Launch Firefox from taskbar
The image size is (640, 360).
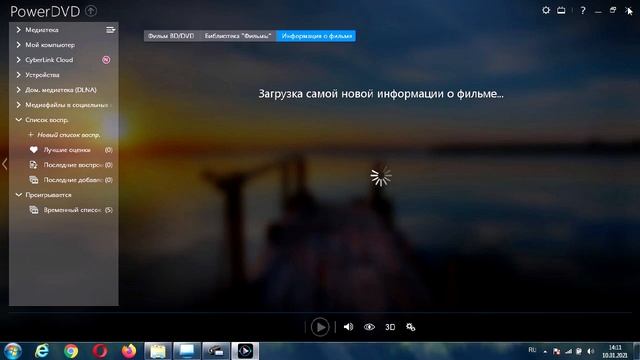[129, 351]
